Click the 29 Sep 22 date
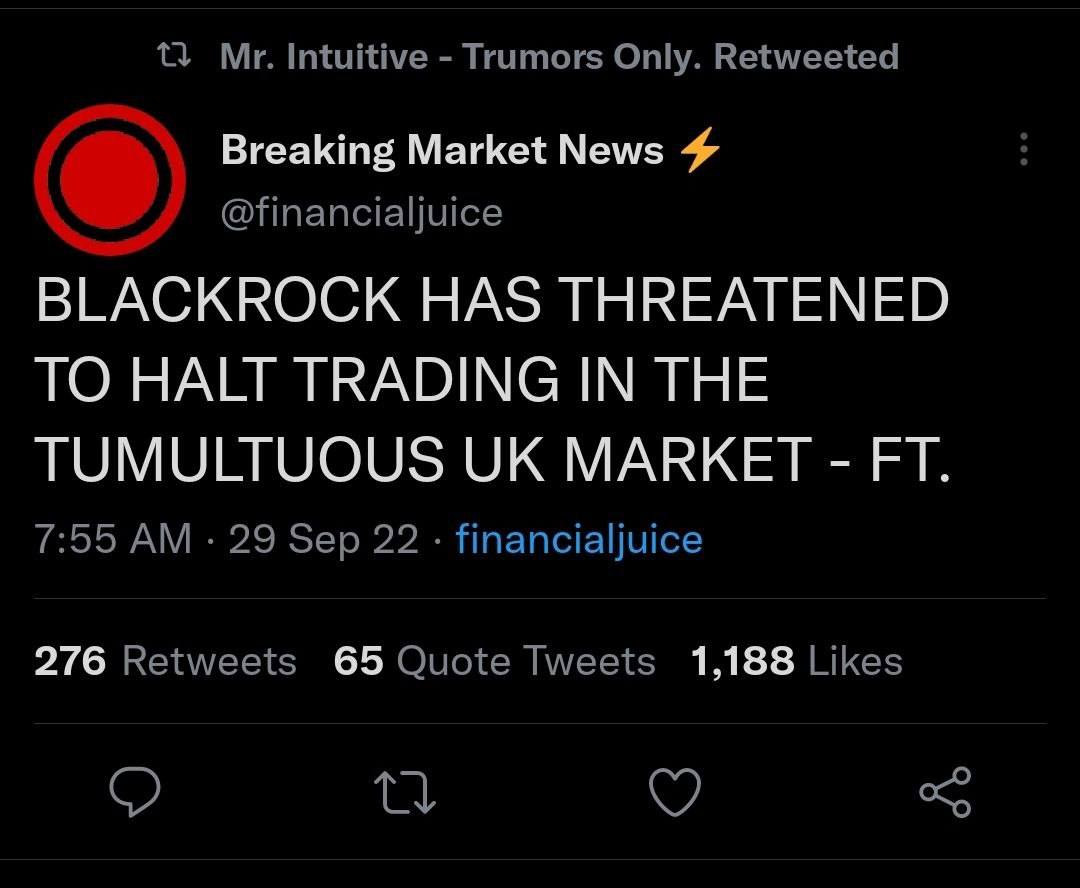 pos(324,540)
